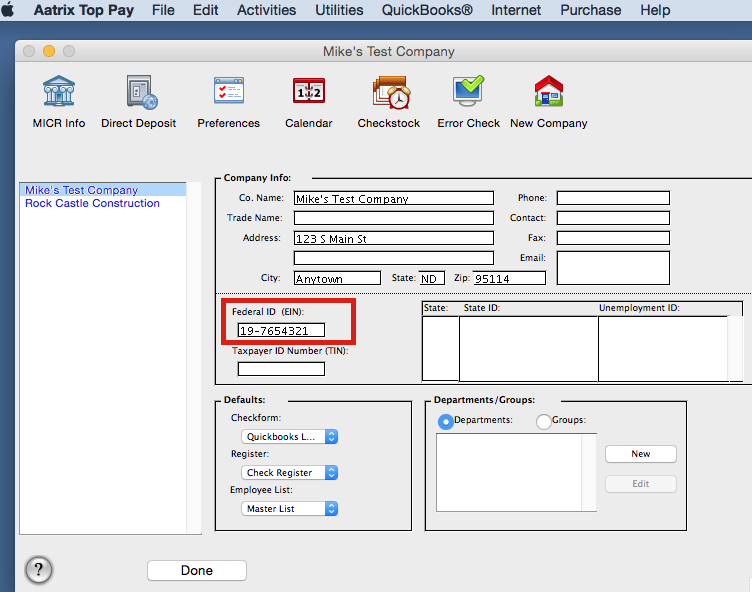Click the Address field with 123 S Main St
This screenshot has height=592, width=752.
(x=394, y=238)
